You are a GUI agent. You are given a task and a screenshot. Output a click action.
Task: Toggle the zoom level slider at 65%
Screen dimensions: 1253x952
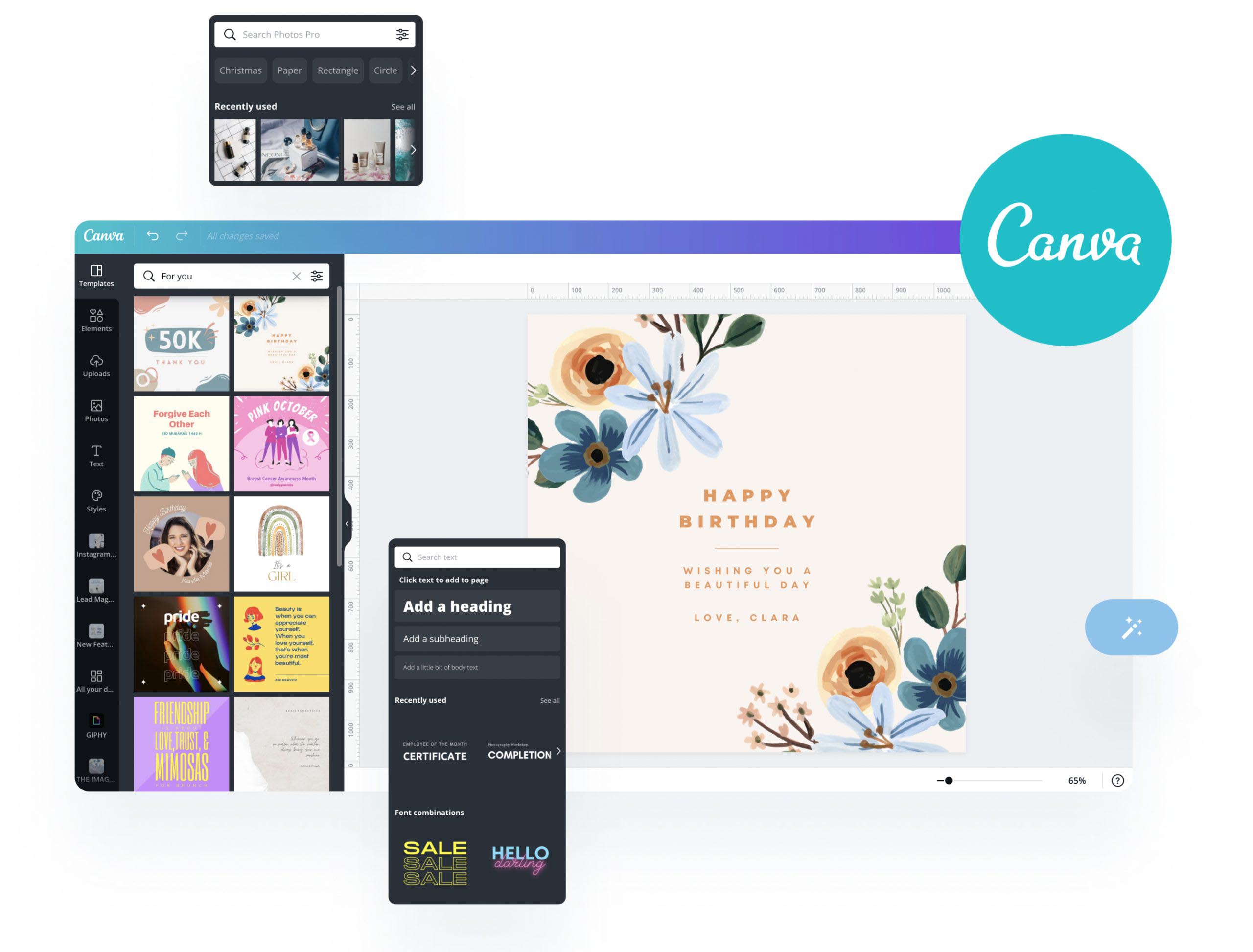click(947, 778)
